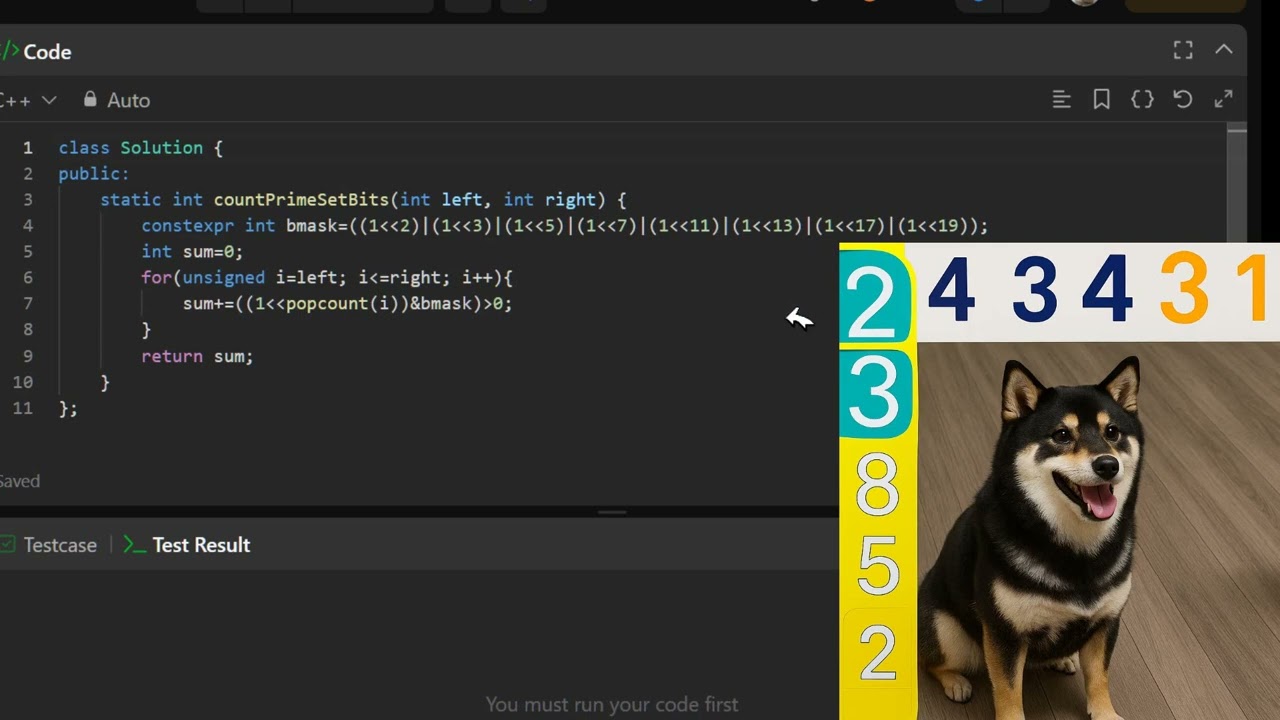Click the bookmark icon in editor toolbar
1280x720 pixels.
click(x=1102, y=99)
